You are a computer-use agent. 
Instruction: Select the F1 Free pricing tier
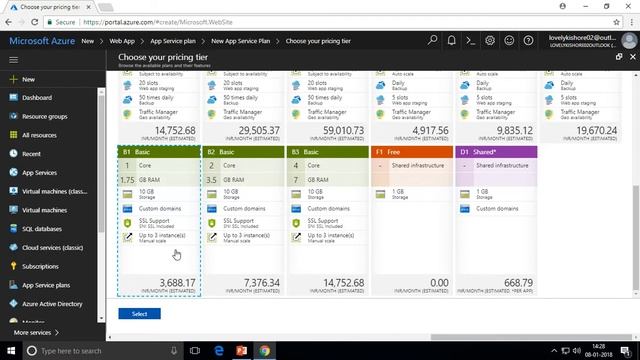click(412, 220)
